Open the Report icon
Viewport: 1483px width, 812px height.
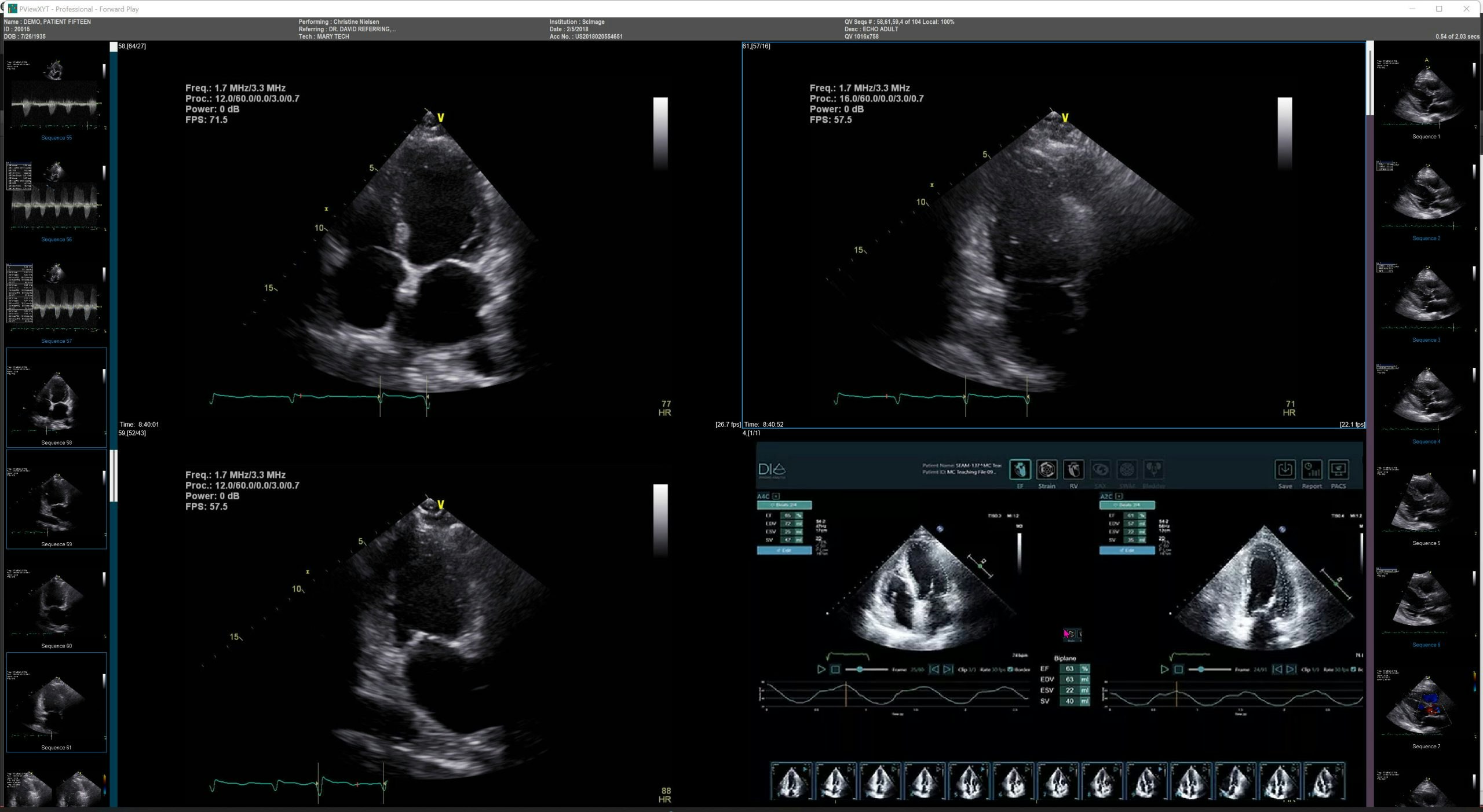click(x=1312, y=470)
